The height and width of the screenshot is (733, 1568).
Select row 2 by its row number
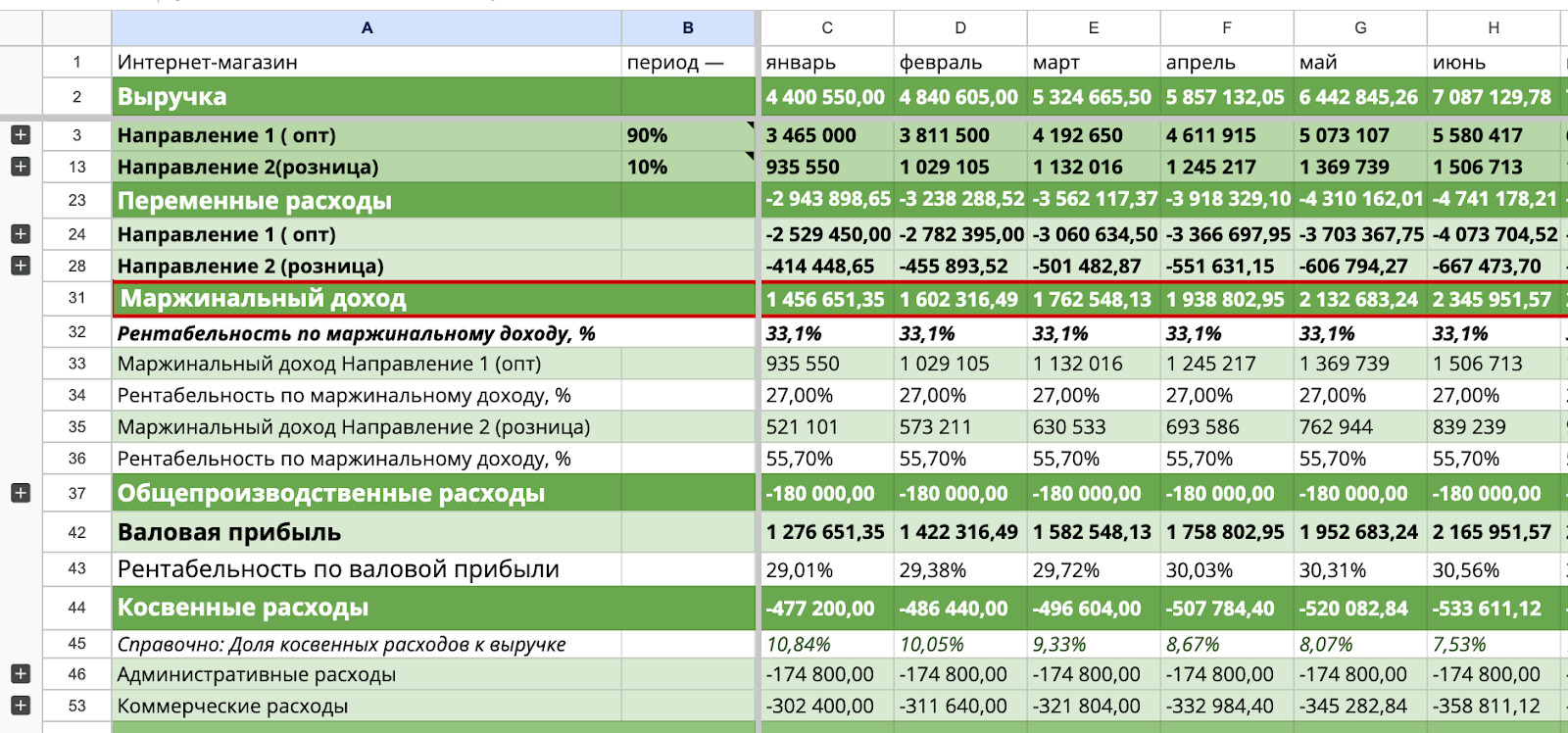[x=77, y=97]
